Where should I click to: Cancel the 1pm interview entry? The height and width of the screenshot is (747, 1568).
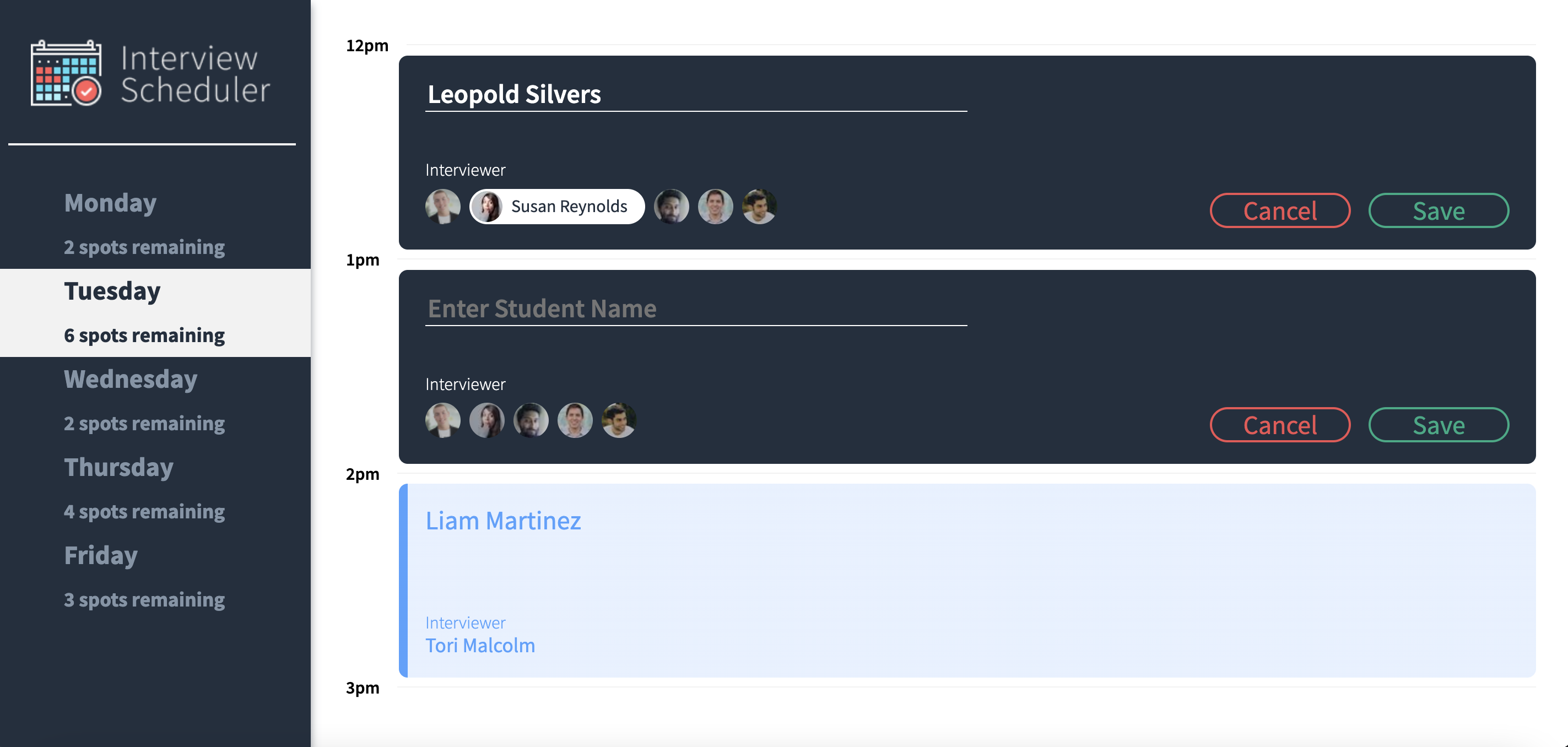click(1280, 425)
